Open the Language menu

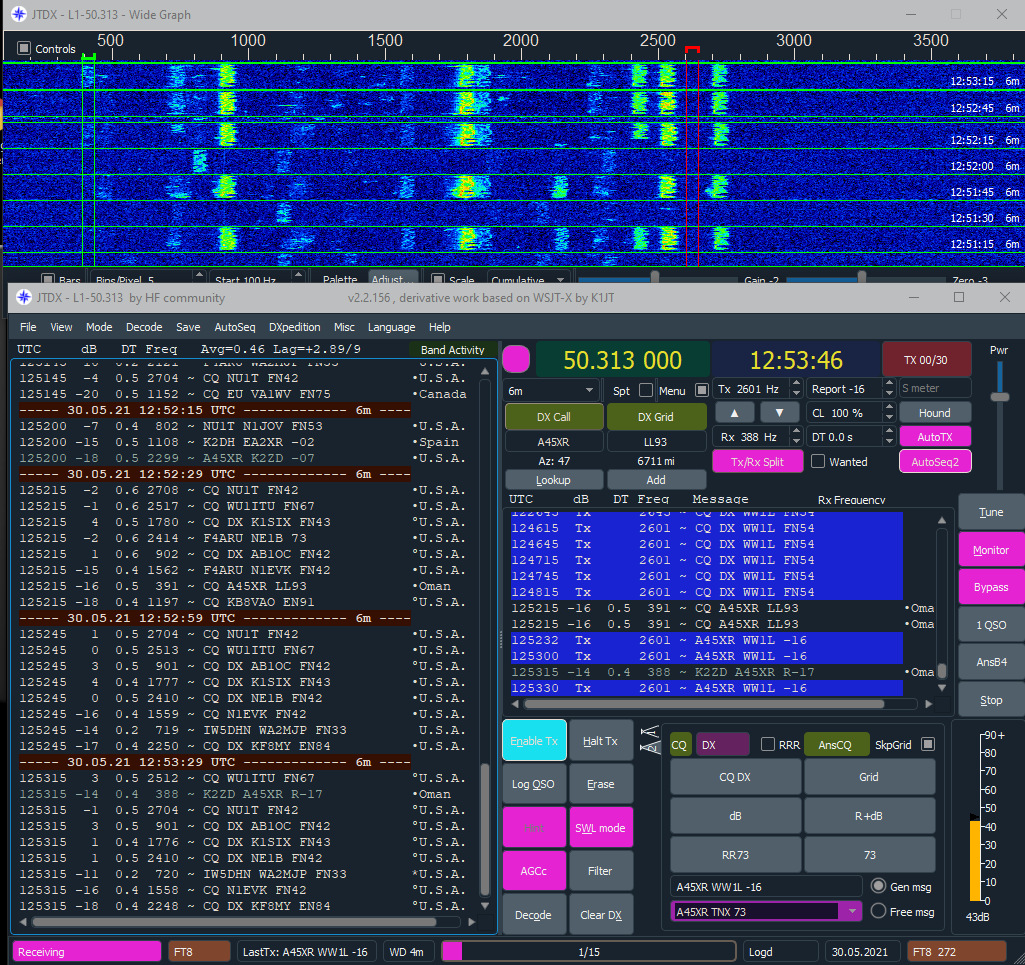pyautogui.click(x=392, y=327)
